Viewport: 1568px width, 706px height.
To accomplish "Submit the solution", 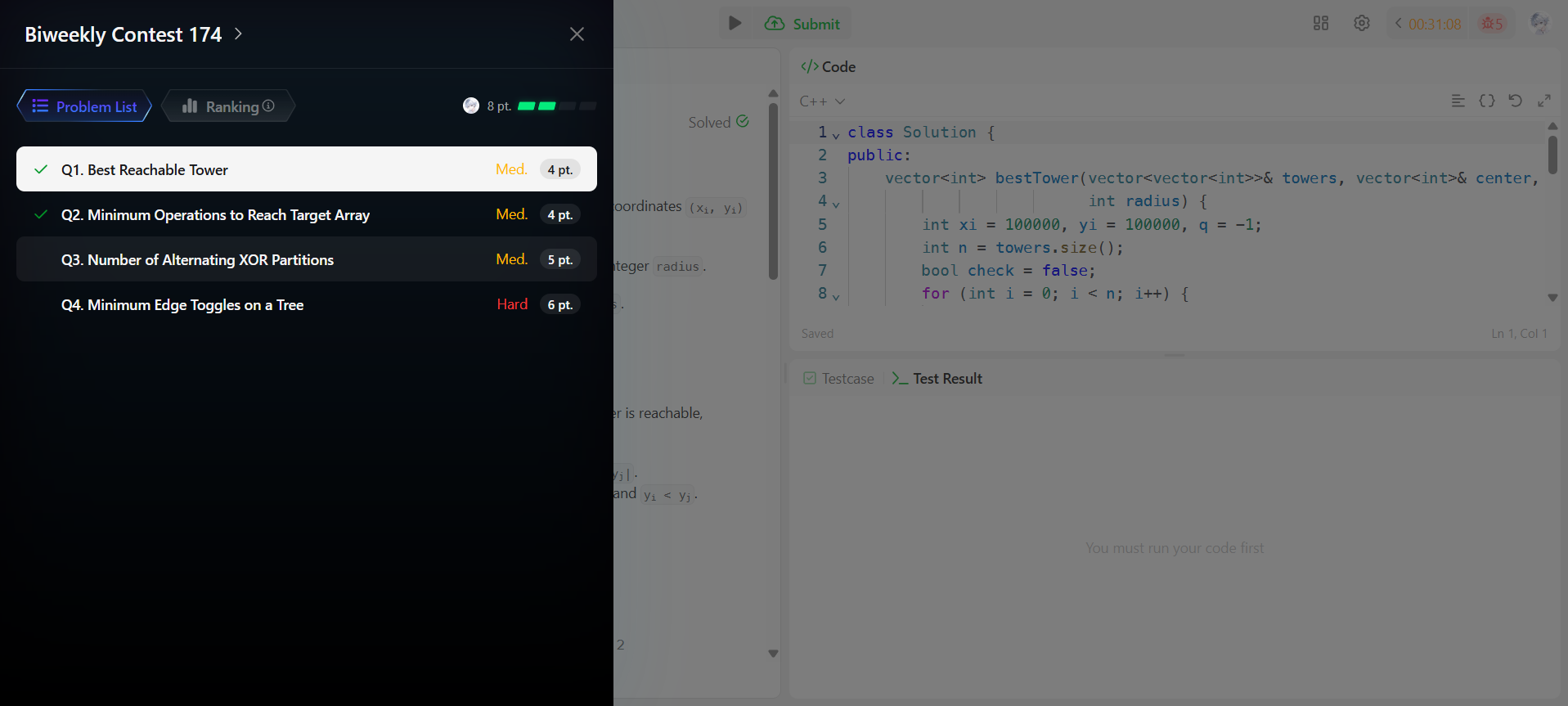I will click(x=802, y=24).
